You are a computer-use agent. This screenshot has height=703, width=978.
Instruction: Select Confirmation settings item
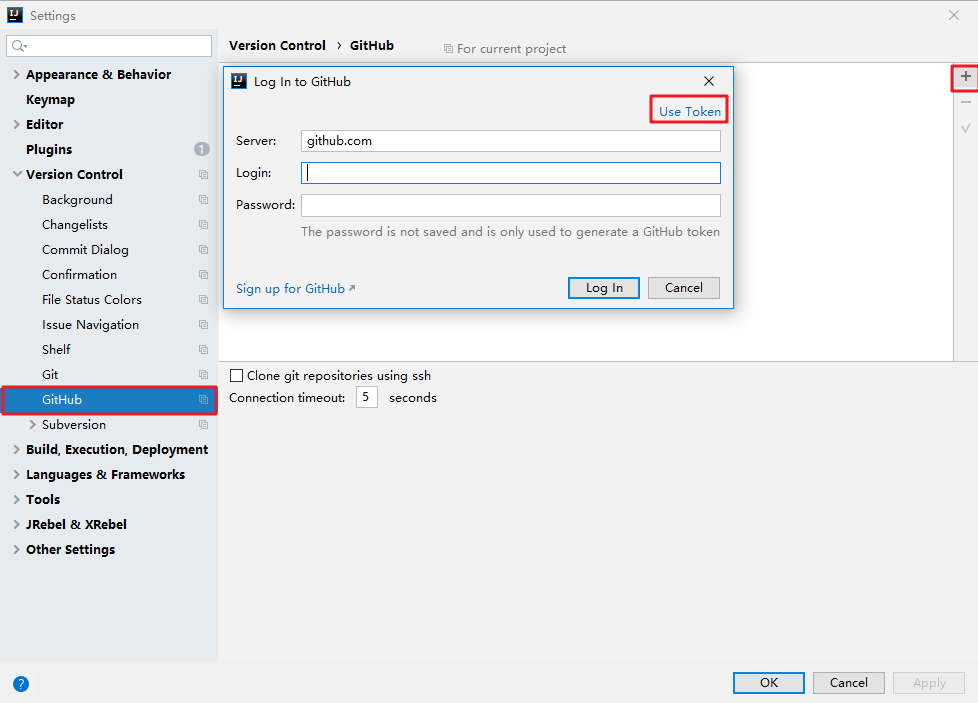pos(79,274)
